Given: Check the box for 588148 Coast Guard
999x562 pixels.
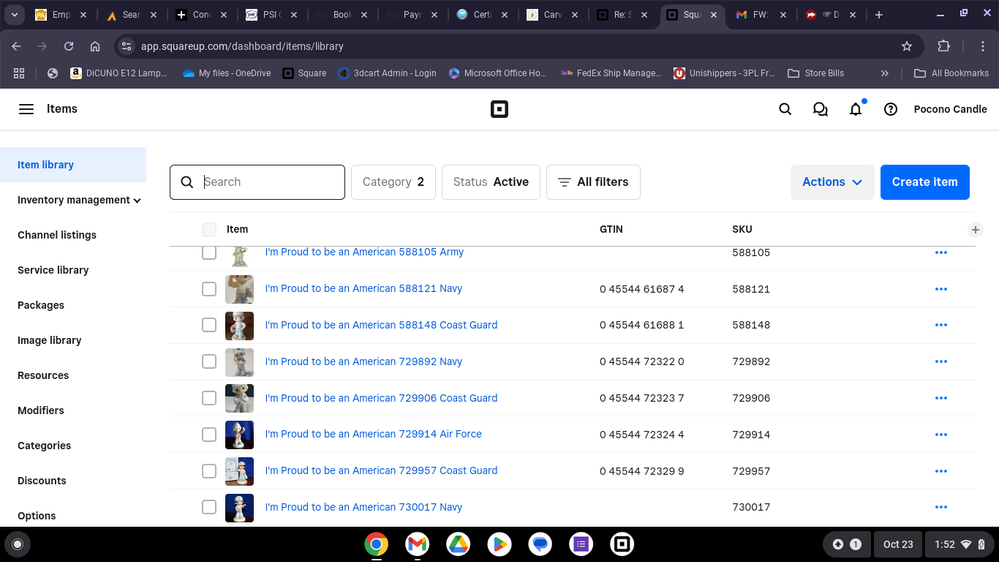Looking at the screenshot, I should click(x=209, y=325).
